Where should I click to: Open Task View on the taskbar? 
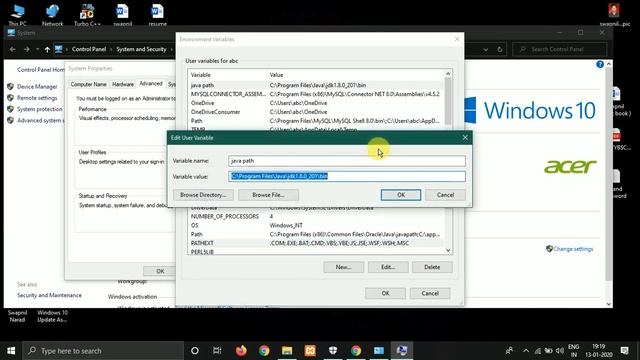(217, 351)
